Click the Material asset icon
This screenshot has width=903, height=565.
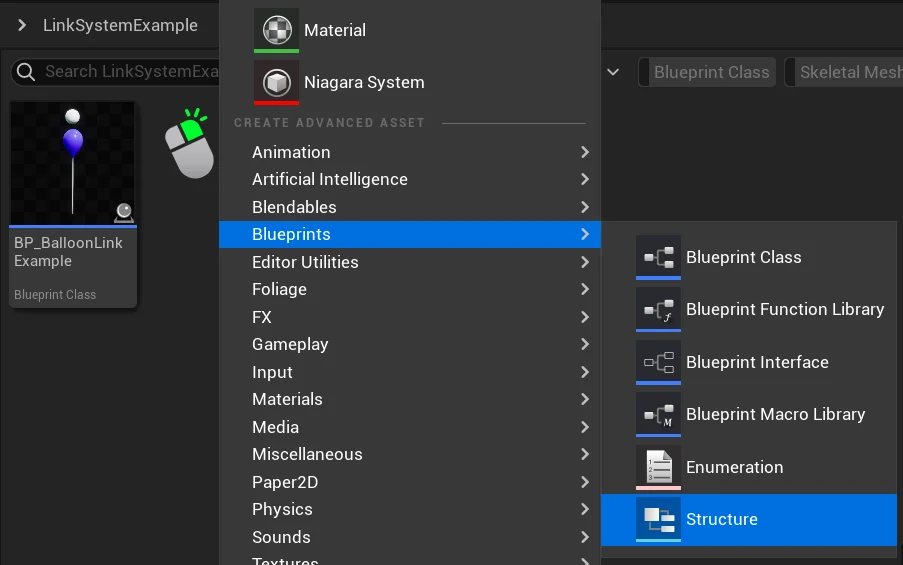coord(277,30)
